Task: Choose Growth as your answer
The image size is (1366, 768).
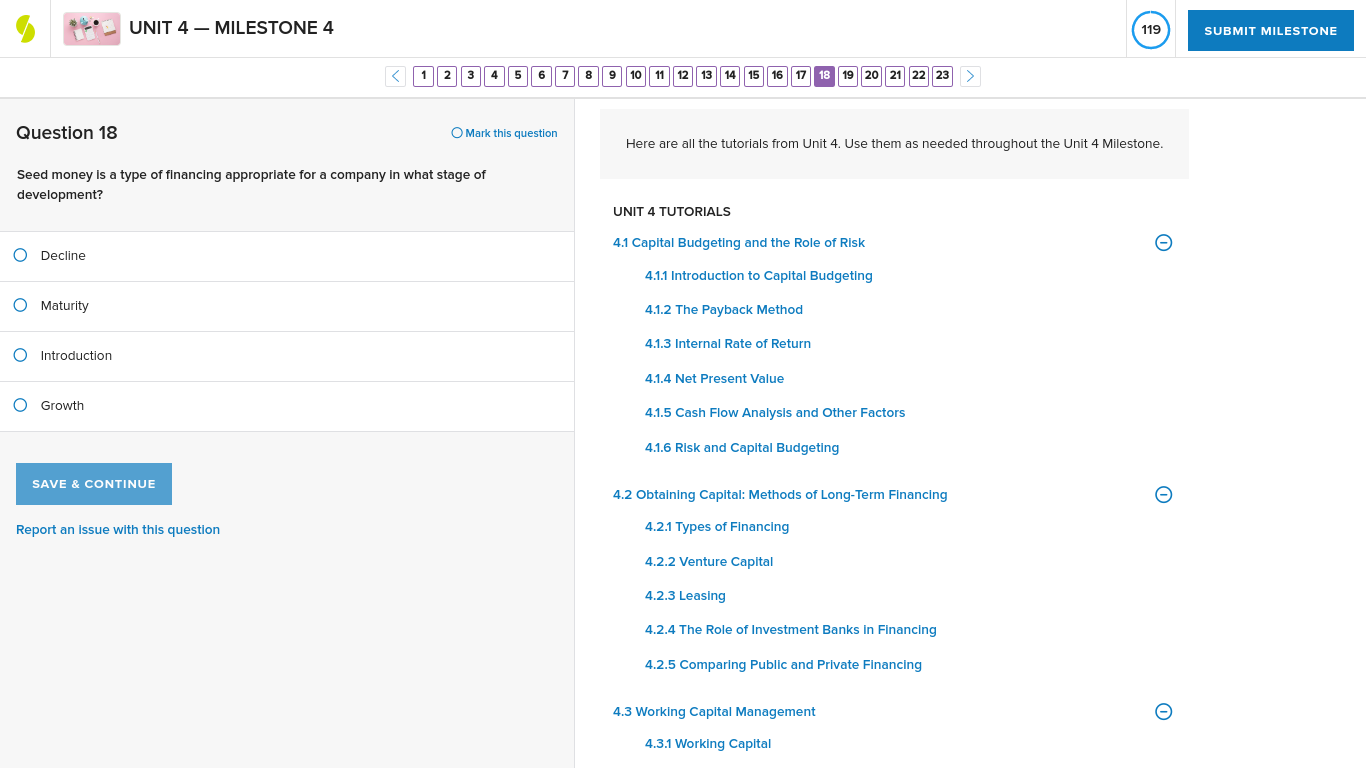Action: 20,405
